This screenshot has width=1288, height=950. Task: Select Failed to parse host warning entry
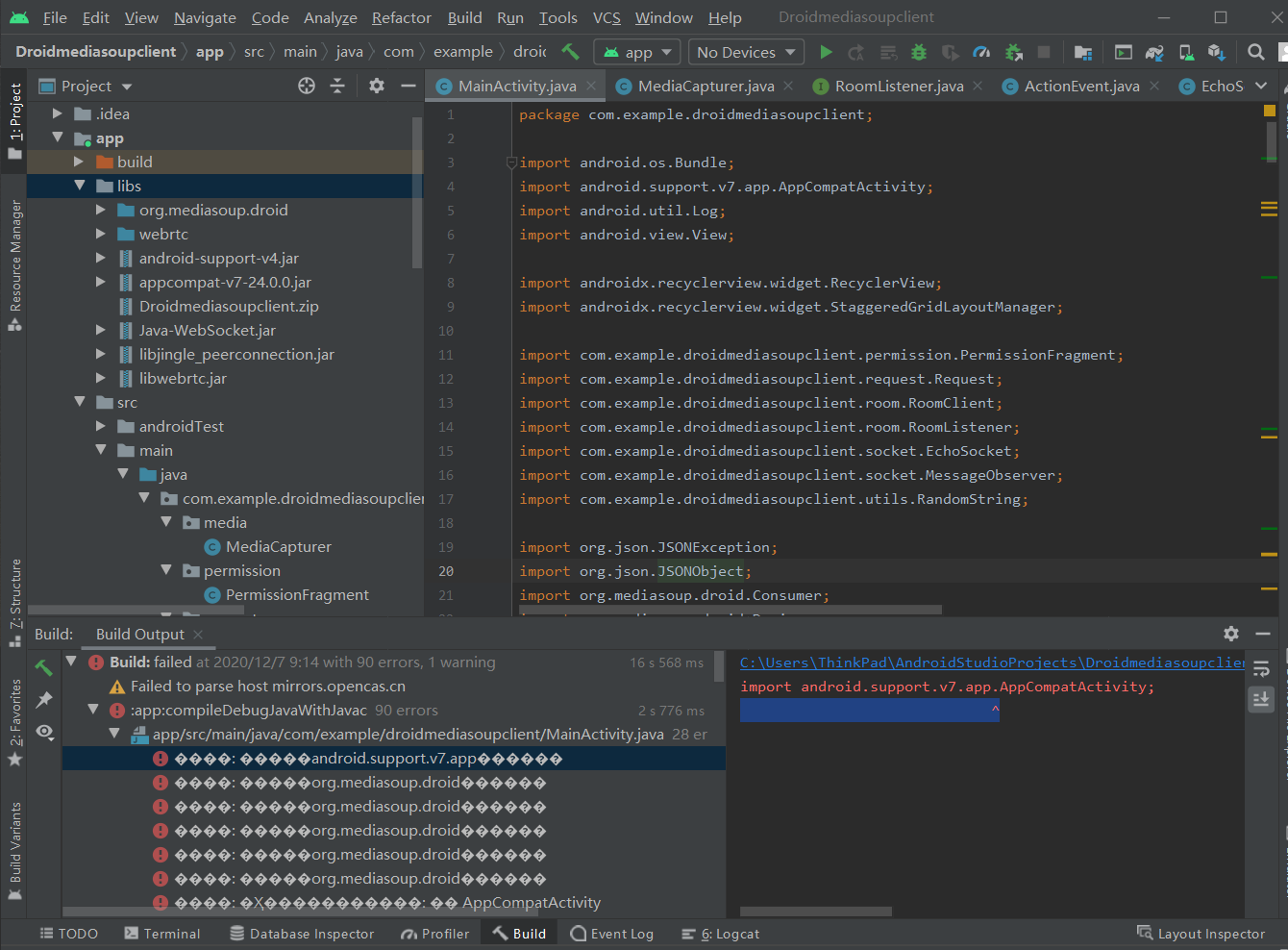pyautogui.click(x=267, y=687)
